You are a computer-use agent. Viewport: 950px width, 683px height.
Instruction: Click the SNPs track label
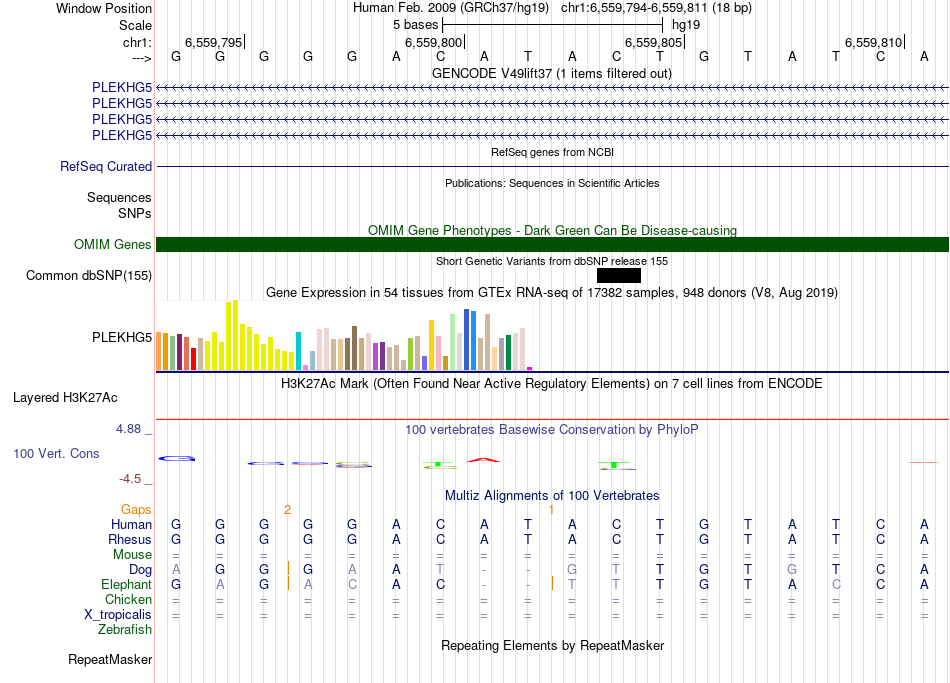tap(135, 213)
